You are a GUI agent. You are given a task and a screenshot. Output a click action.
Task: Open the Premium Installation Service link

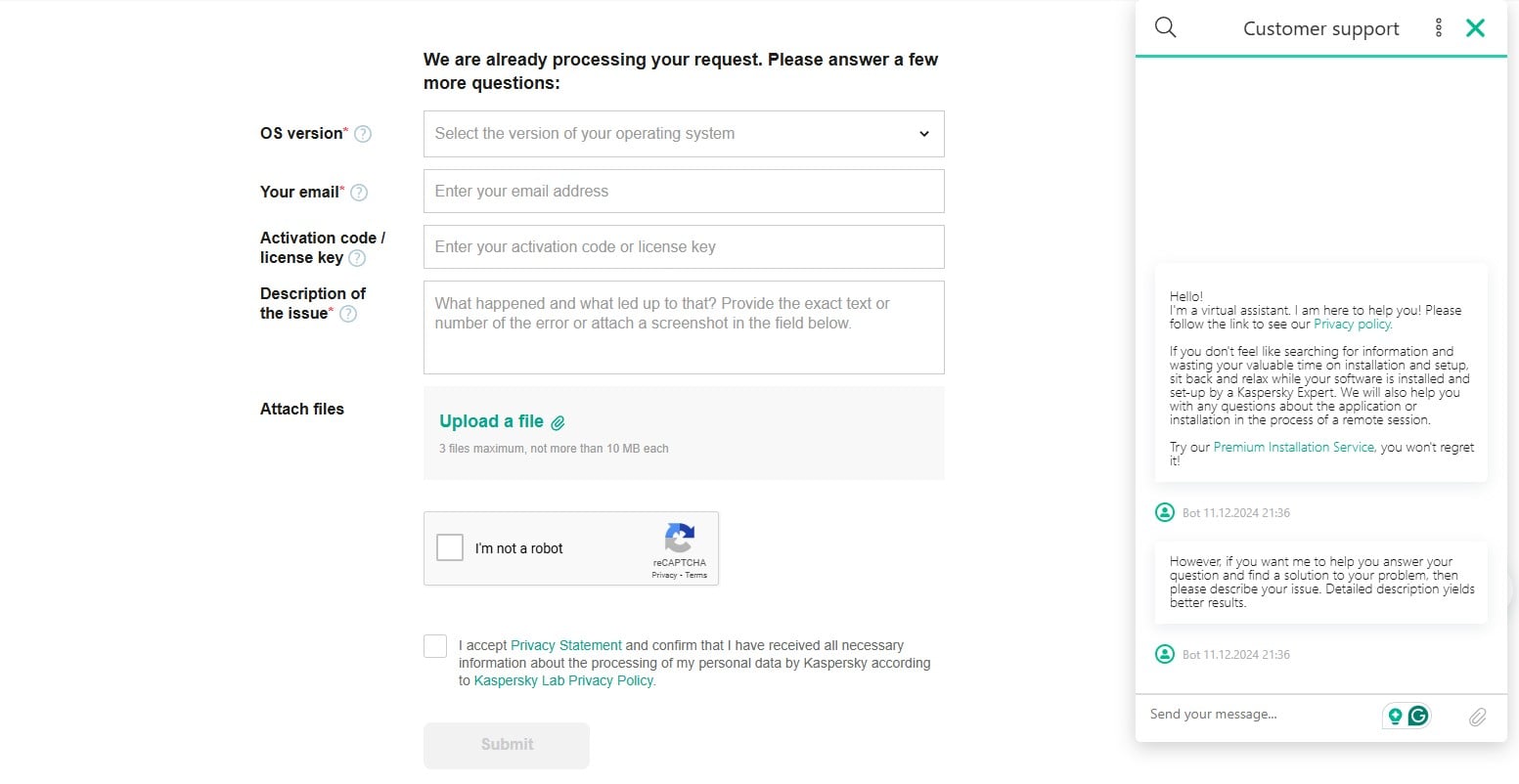click(1292, 447)
